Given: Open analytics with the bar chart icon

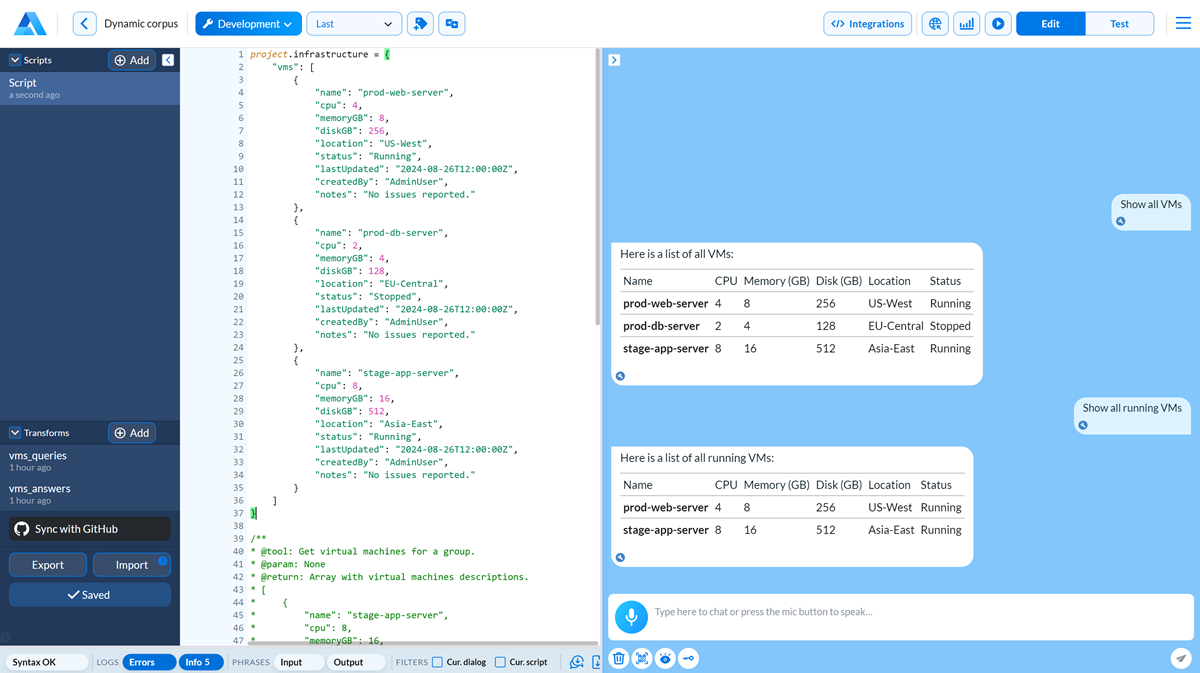Looking at the screenshot, I should pyautogui.click(x=967, y=24).
